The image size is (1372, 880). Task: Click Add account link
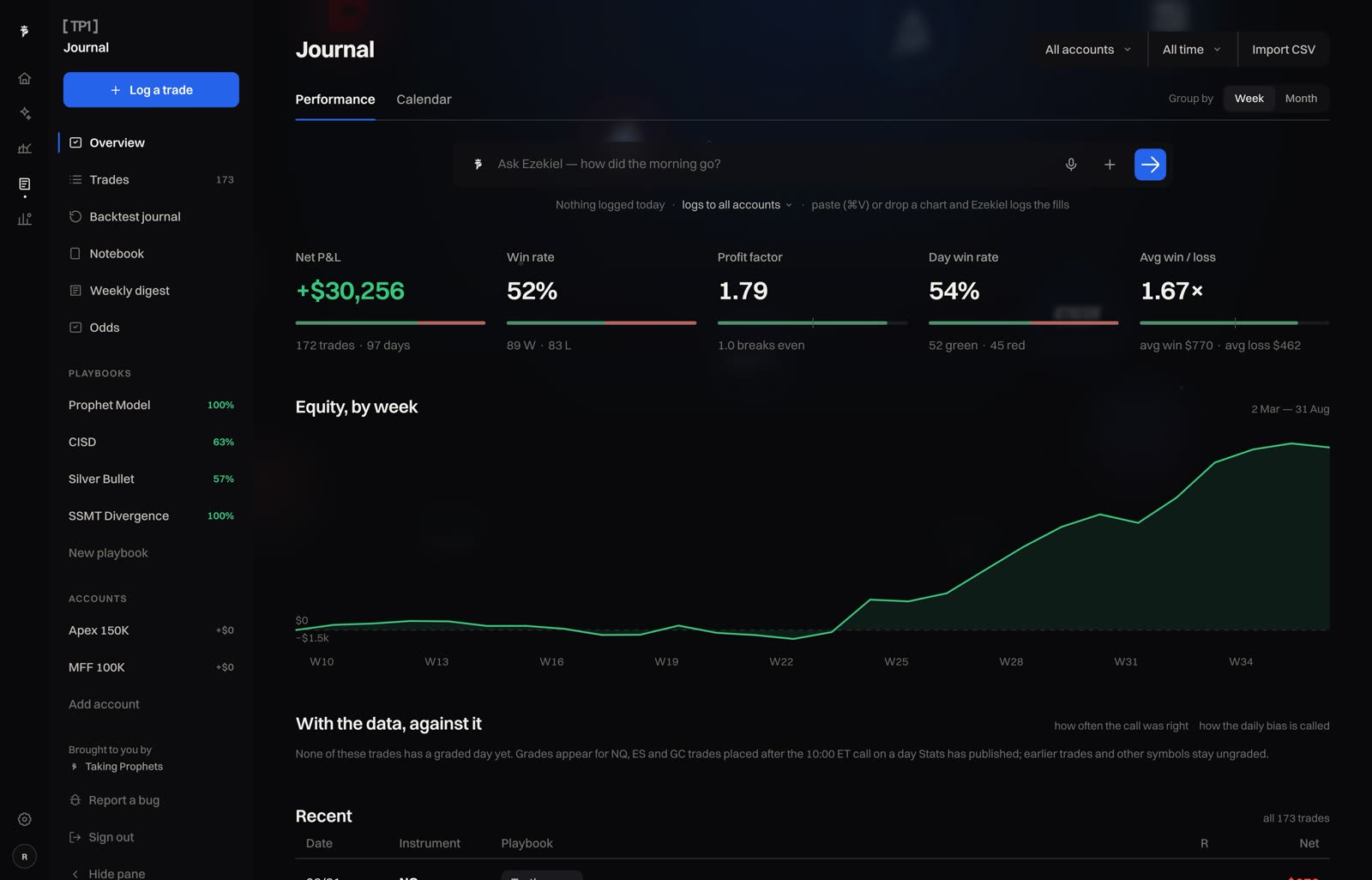(104, 703)
